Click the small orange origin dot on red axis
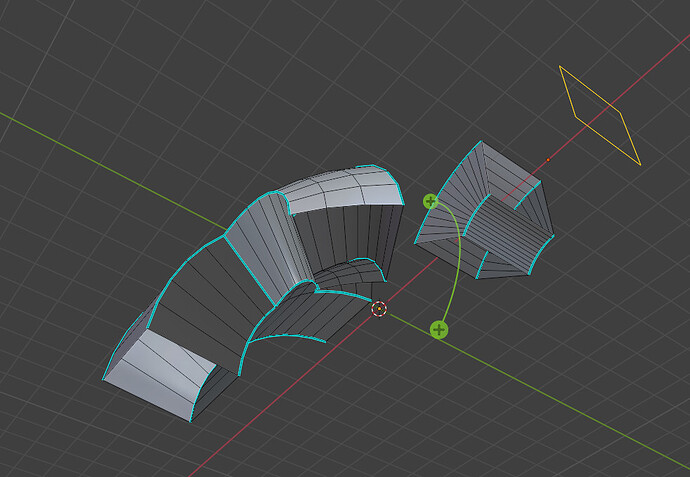The width and height of the screenshot is (690, 477). [x=548, y=160]
